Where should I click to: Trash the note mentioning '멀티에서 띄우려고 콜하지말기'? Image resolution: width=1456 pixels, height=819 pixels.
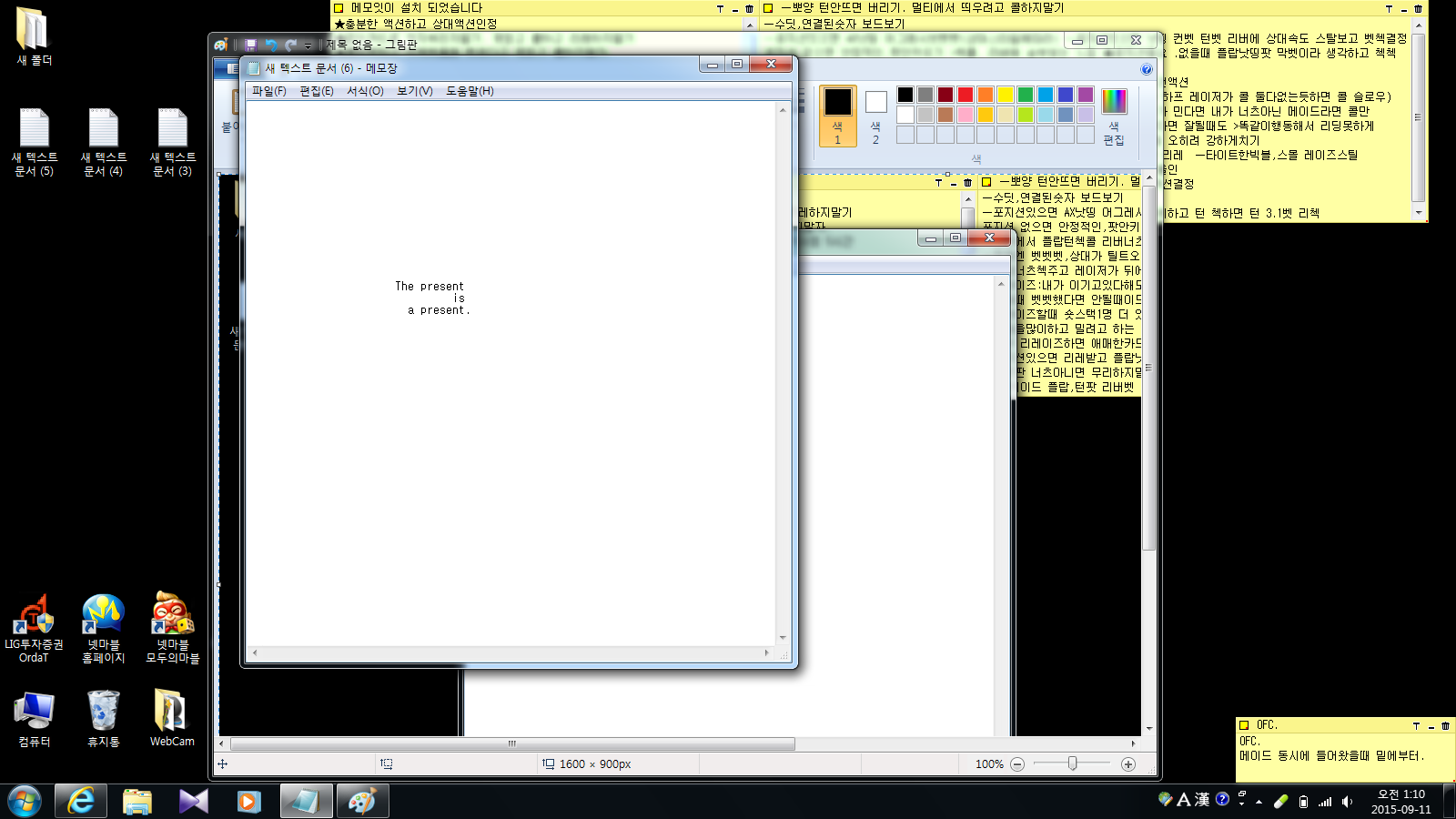click(x=1418, y=8)
